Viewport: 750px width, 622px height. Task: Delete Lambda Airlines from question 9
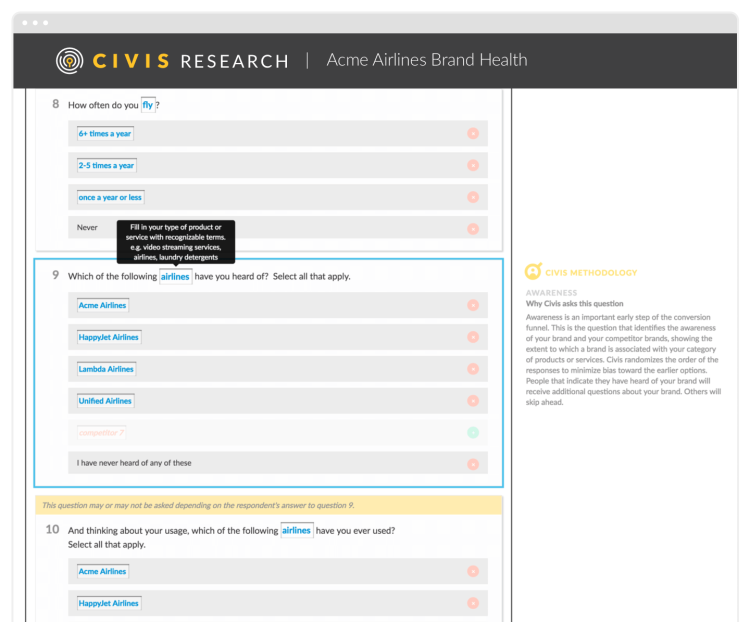pos(473,369)
